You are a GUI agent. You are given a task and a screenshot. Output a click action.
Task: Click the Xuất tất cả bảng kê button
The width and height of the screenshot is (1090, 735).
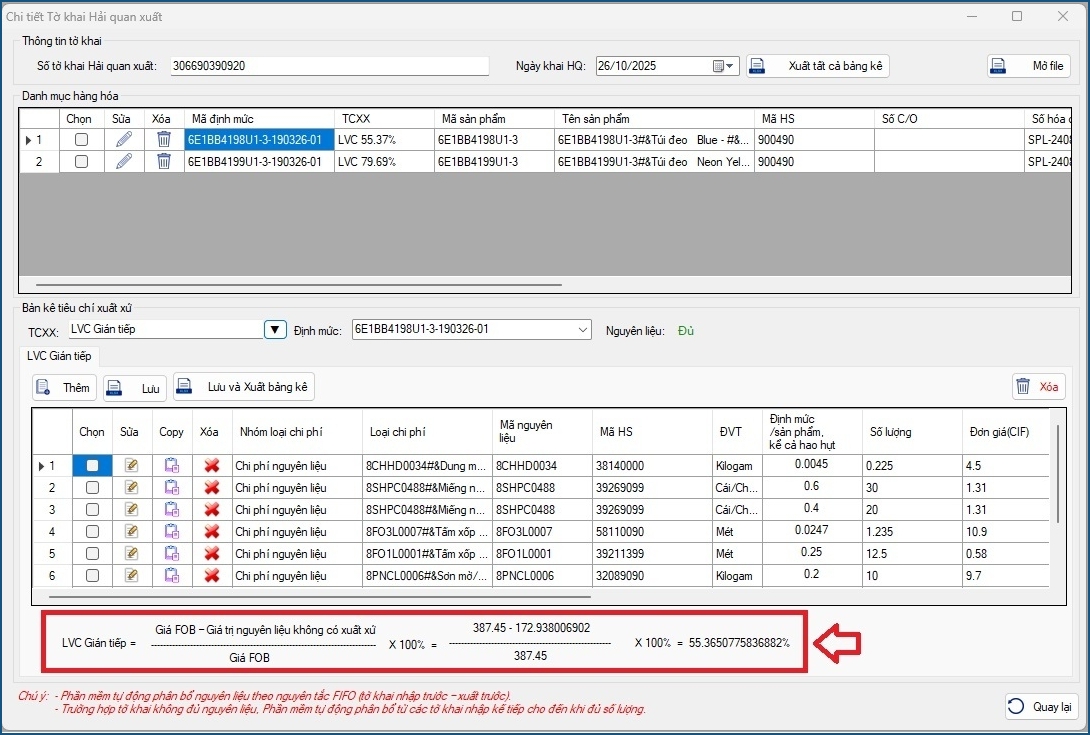(x=818, y=66)
